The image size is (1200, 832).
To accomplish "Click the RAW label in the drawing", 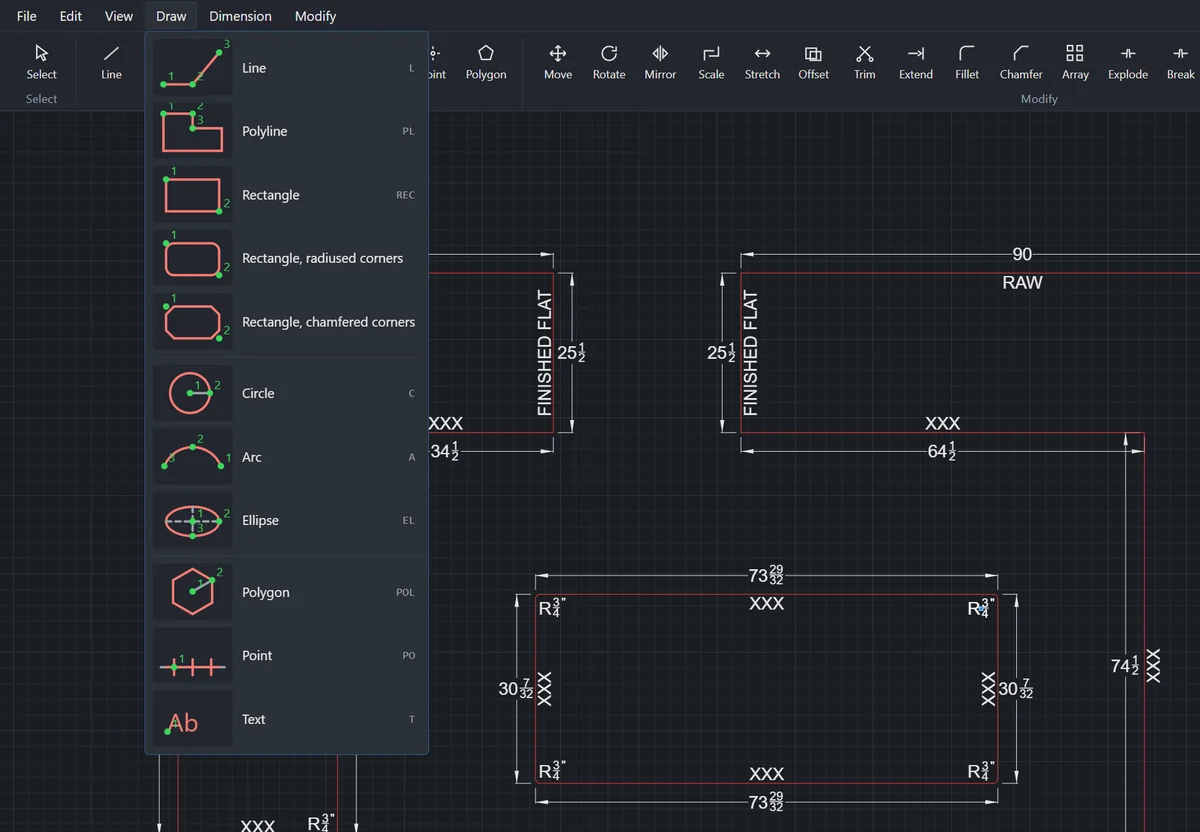I will coord(1022,283).
